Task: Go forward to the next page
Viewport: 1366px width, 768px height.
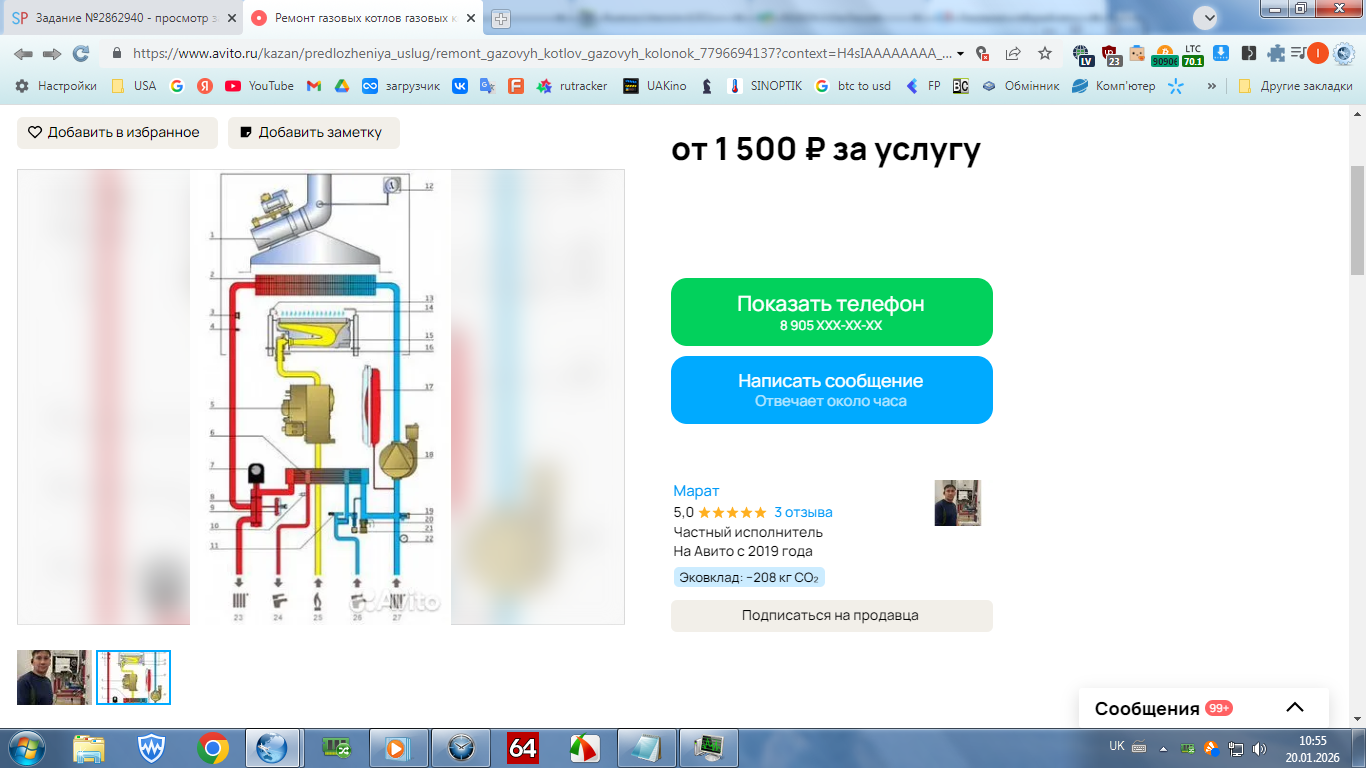Action: coord(51,53)
